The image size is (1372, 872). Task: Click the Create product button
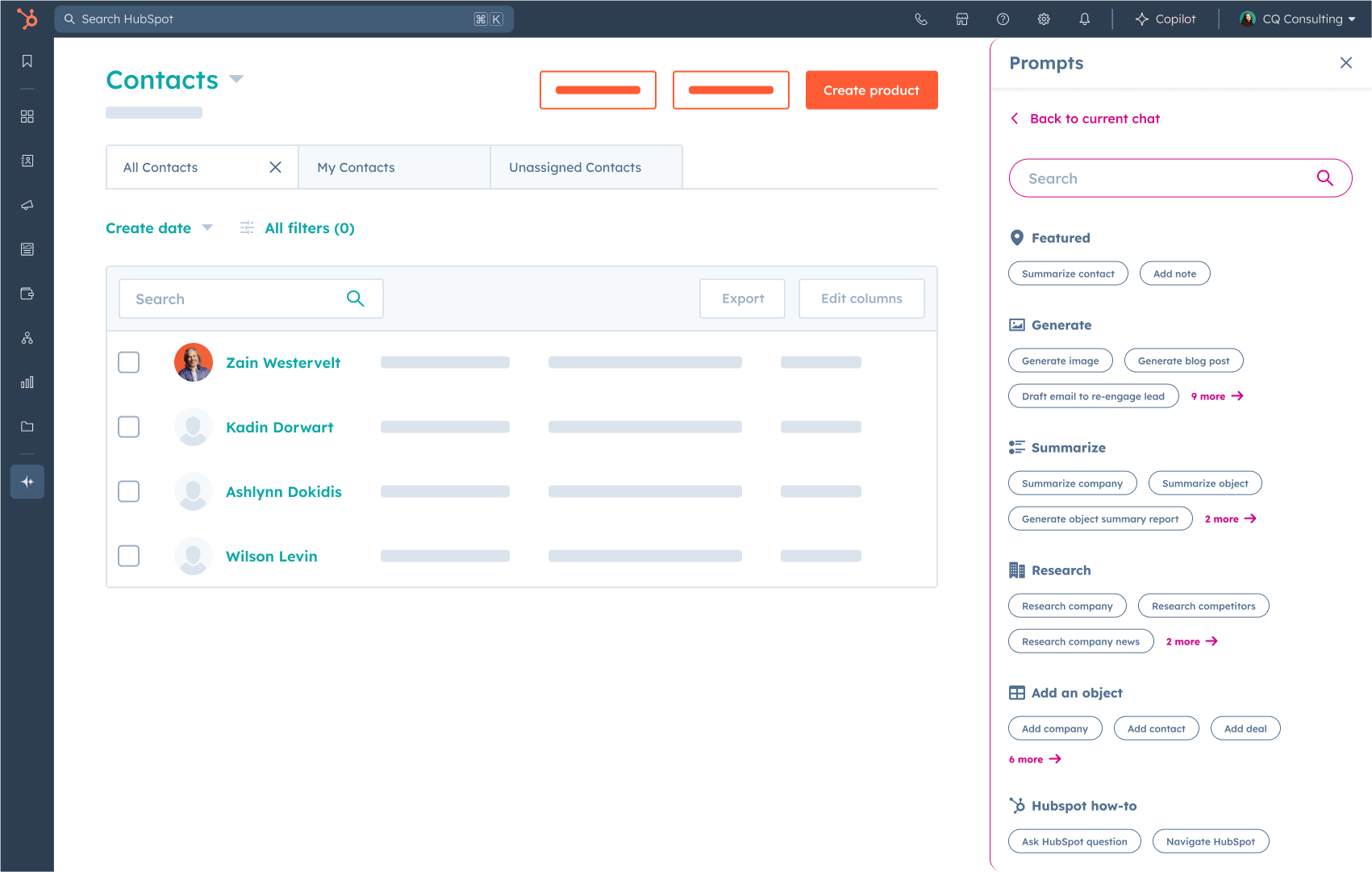point(871,90)
